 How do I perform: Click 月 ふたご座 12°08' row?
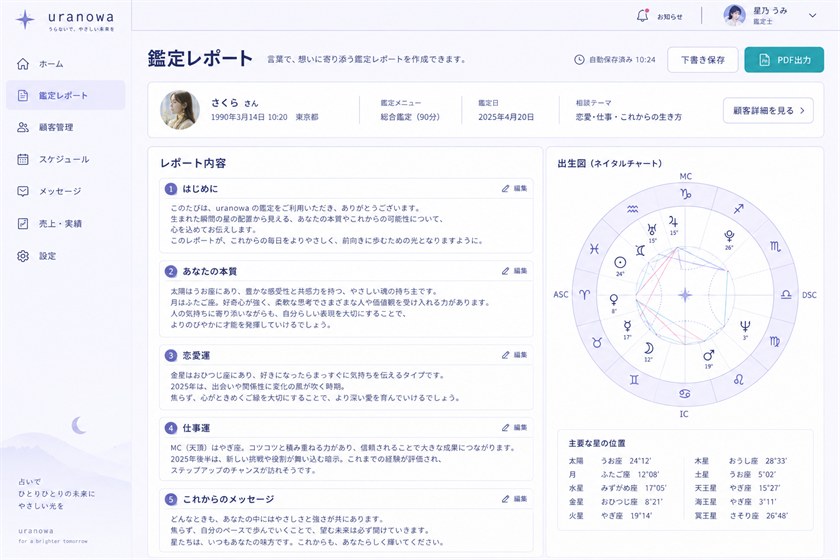click(x=614, y=474)
